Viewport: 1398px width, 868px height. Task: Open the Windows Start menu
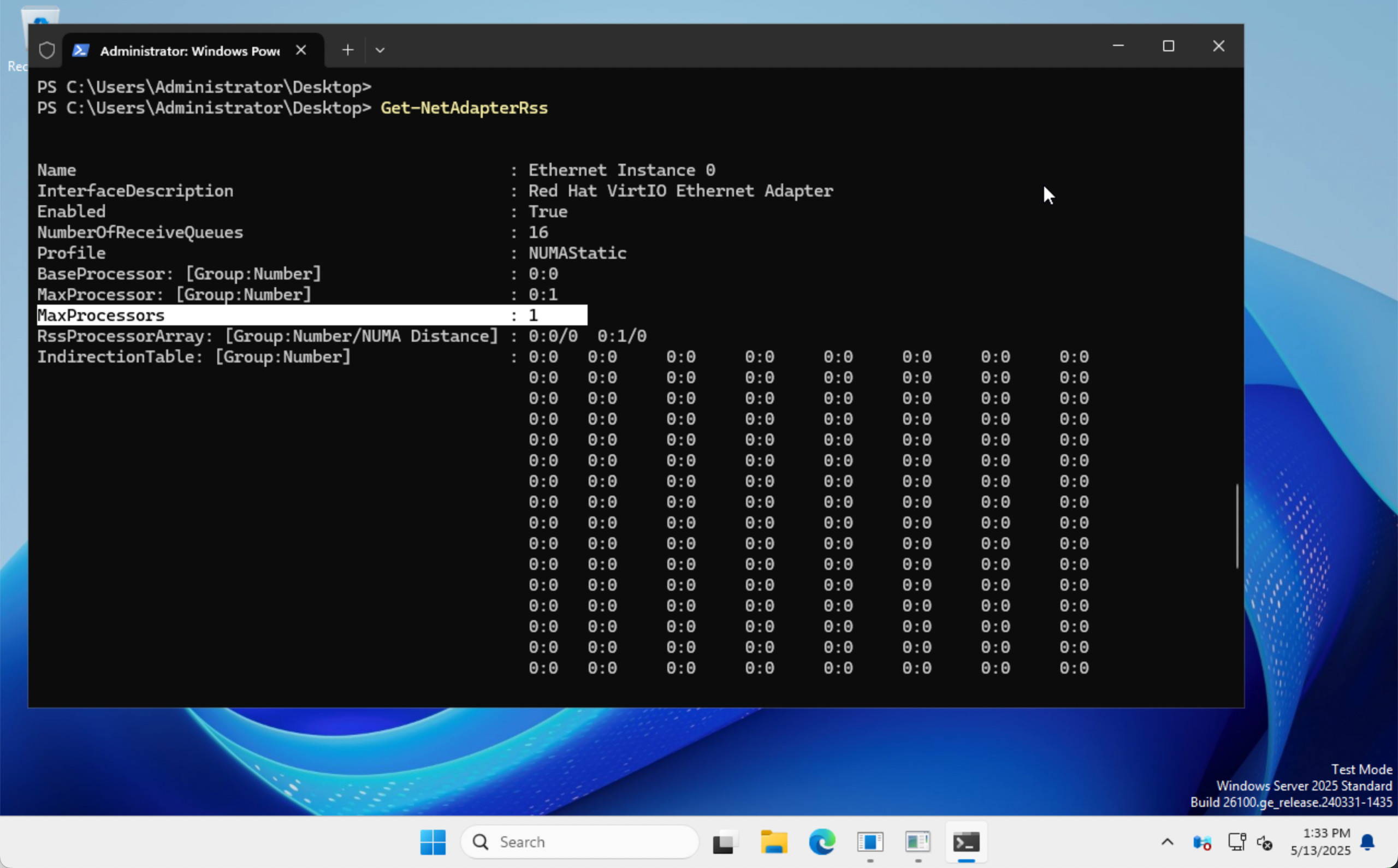coord(433,842)
